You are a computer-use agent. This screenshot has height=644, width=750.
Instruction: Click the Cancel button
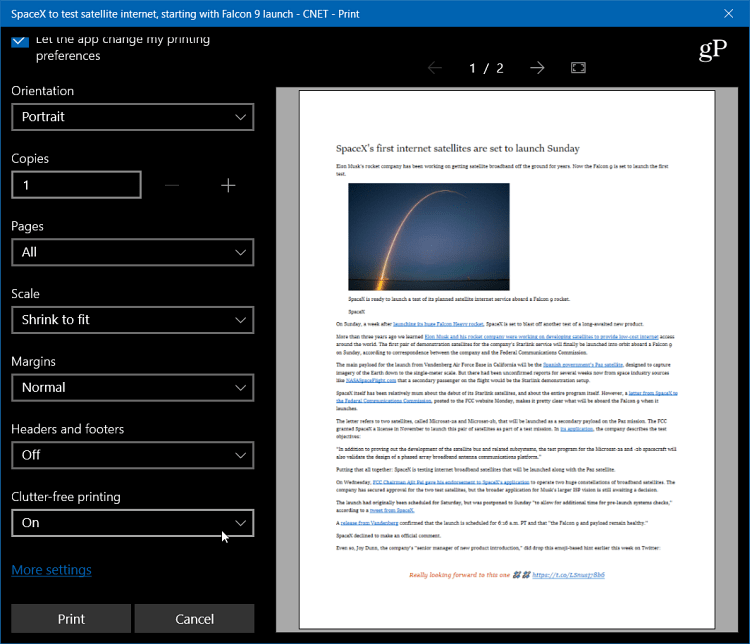click(194, 619)
